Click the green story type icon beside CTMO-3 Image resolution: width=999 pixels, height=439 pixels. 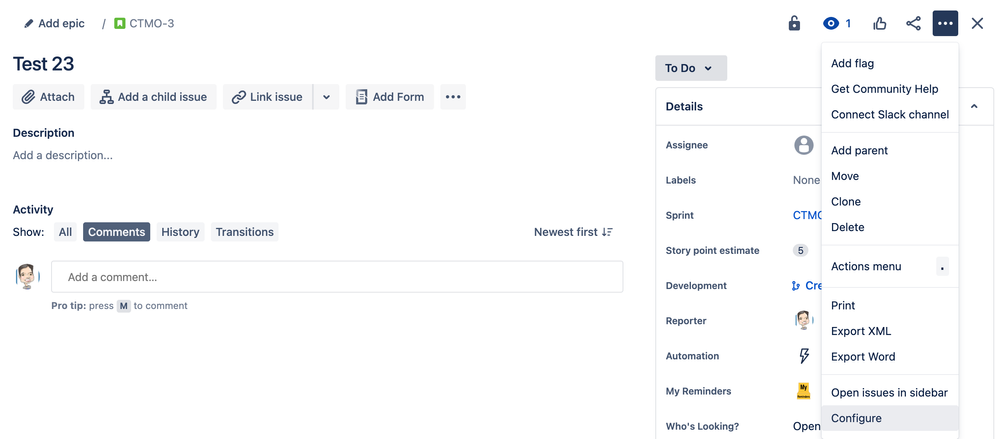coord(119,24)
